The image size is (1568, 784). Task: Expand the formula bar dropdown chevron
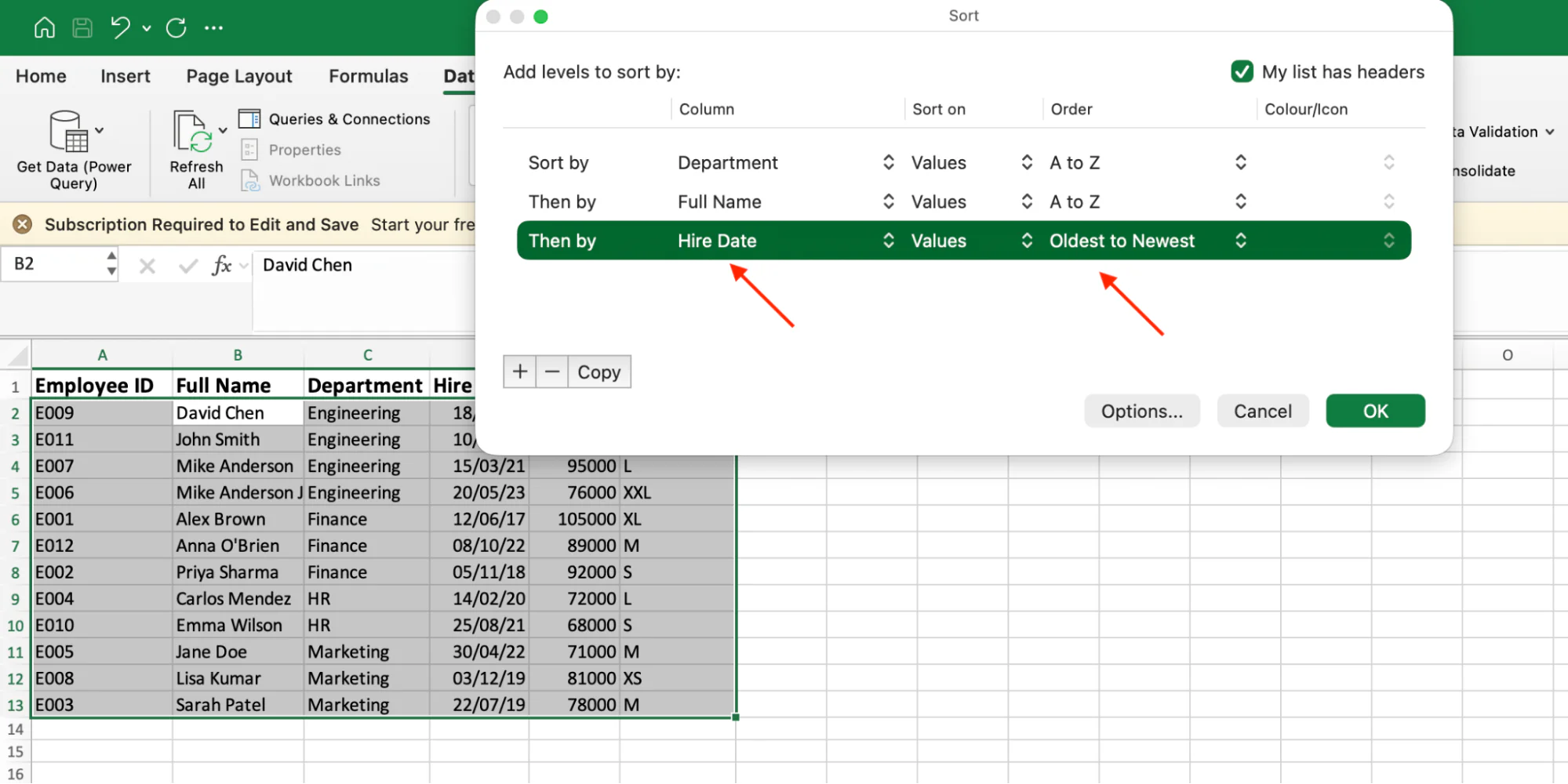coord(244,267)
